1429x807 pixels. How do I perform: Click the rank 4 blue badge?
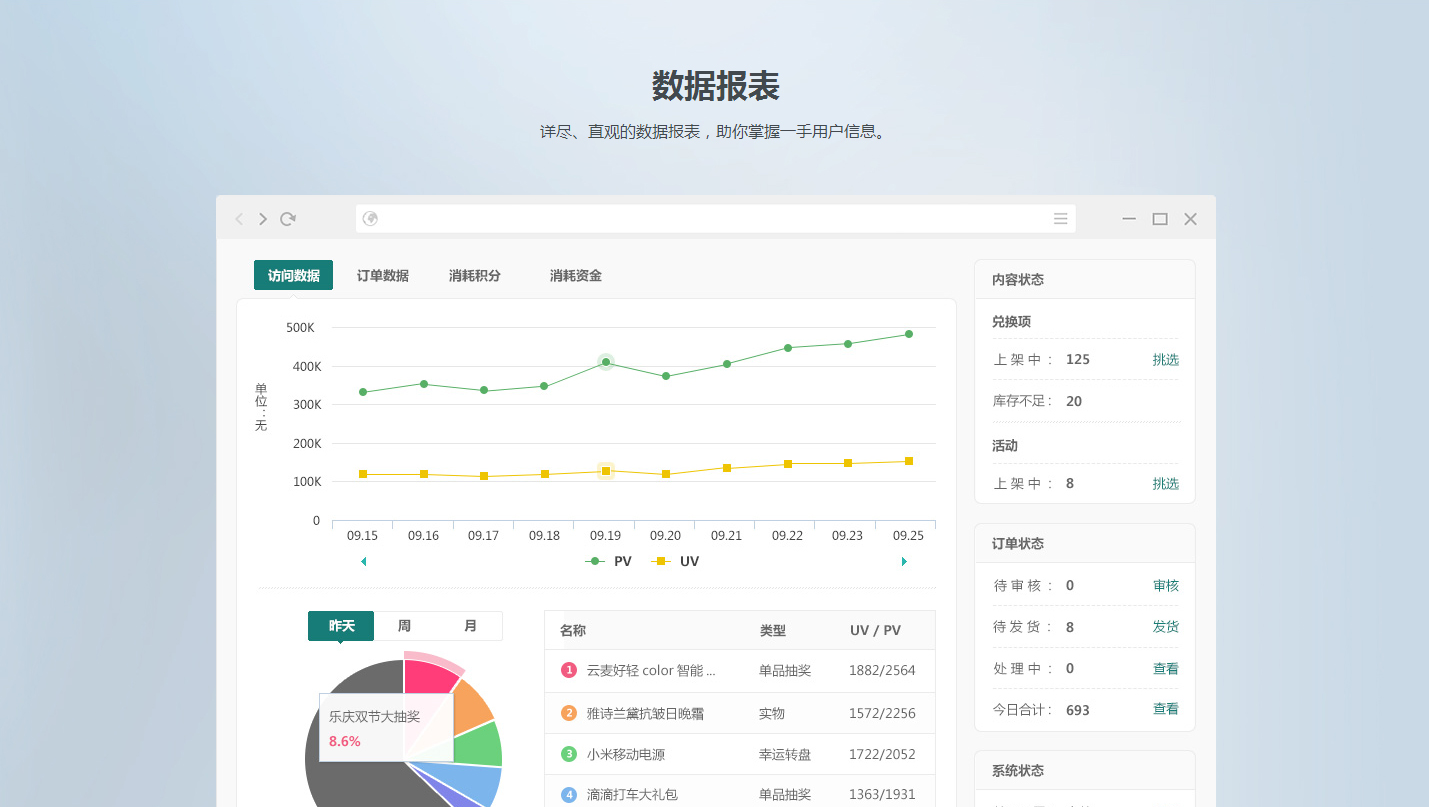[x=569, y=795]
